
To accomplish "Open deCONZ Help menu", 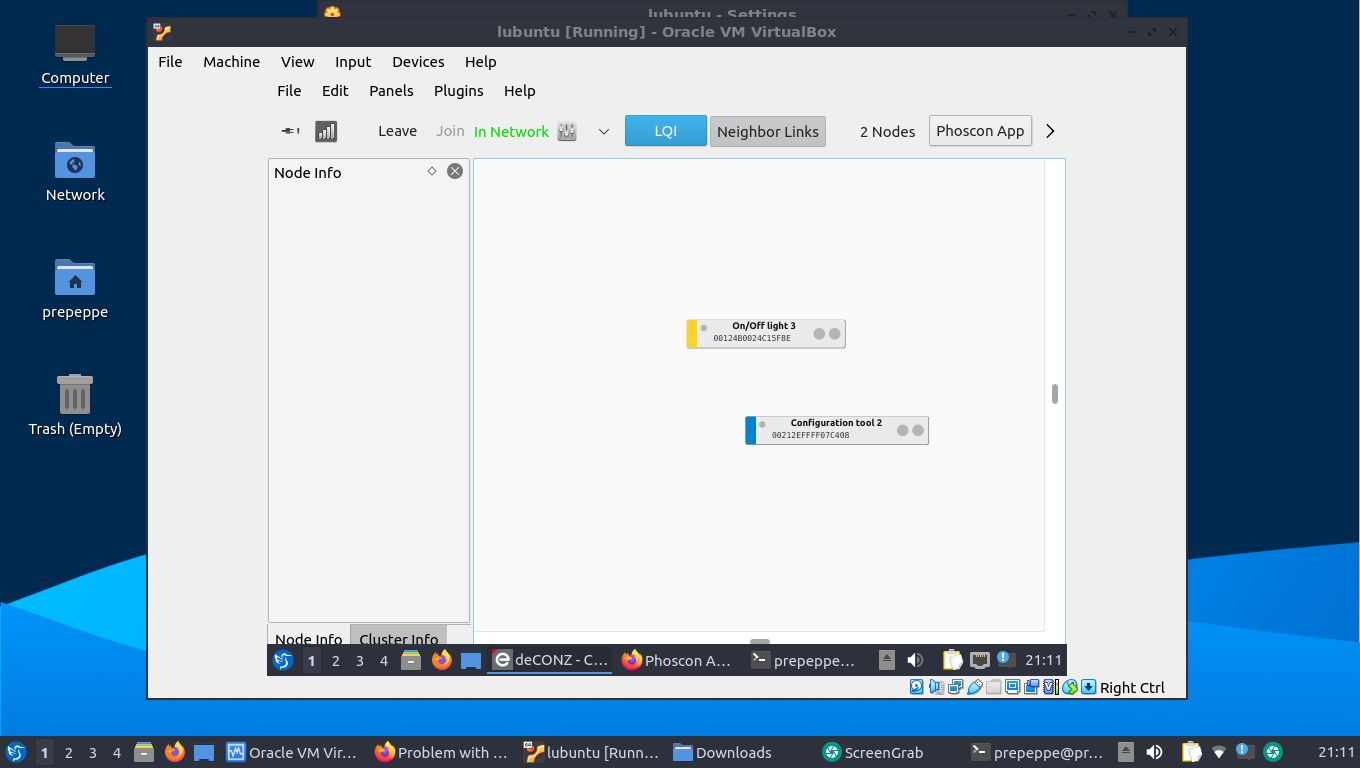I will pyautogui.click(x=519, y=90).
